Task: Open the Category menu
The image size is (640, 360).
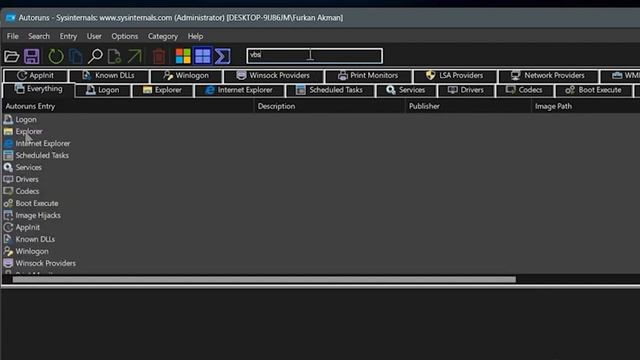Action: click(162, 36)
